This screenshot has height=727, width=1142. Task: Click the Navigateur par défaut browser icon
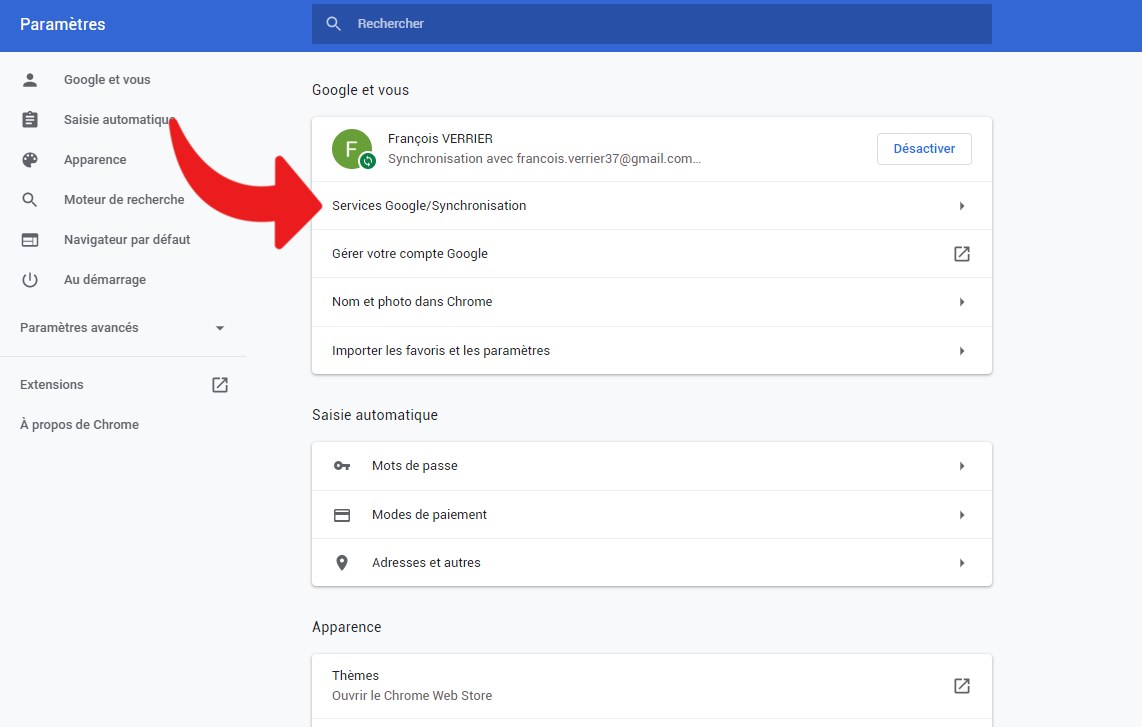(30, 239)
